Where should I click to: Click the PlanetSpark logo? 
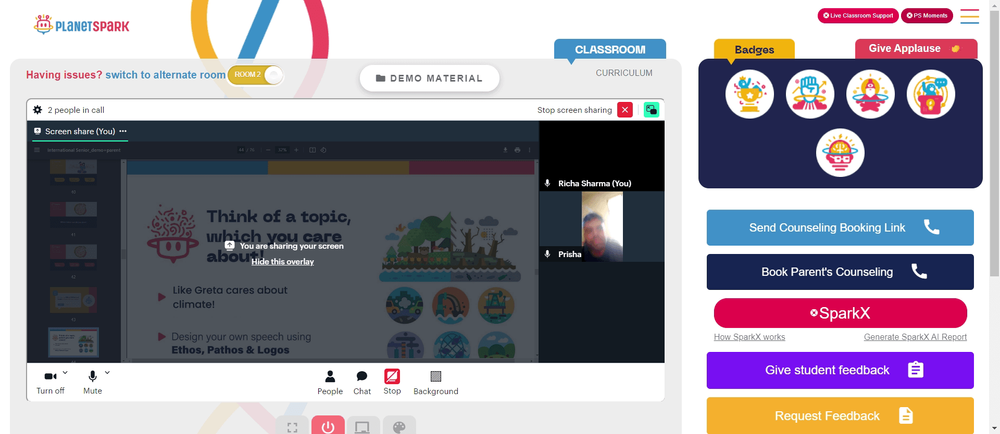click(x=82, y=25)
